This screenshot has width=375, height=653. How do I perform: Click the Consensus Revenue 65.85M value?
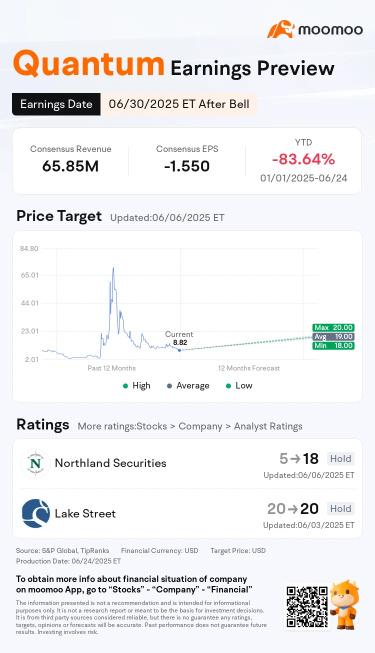point(70,166)
